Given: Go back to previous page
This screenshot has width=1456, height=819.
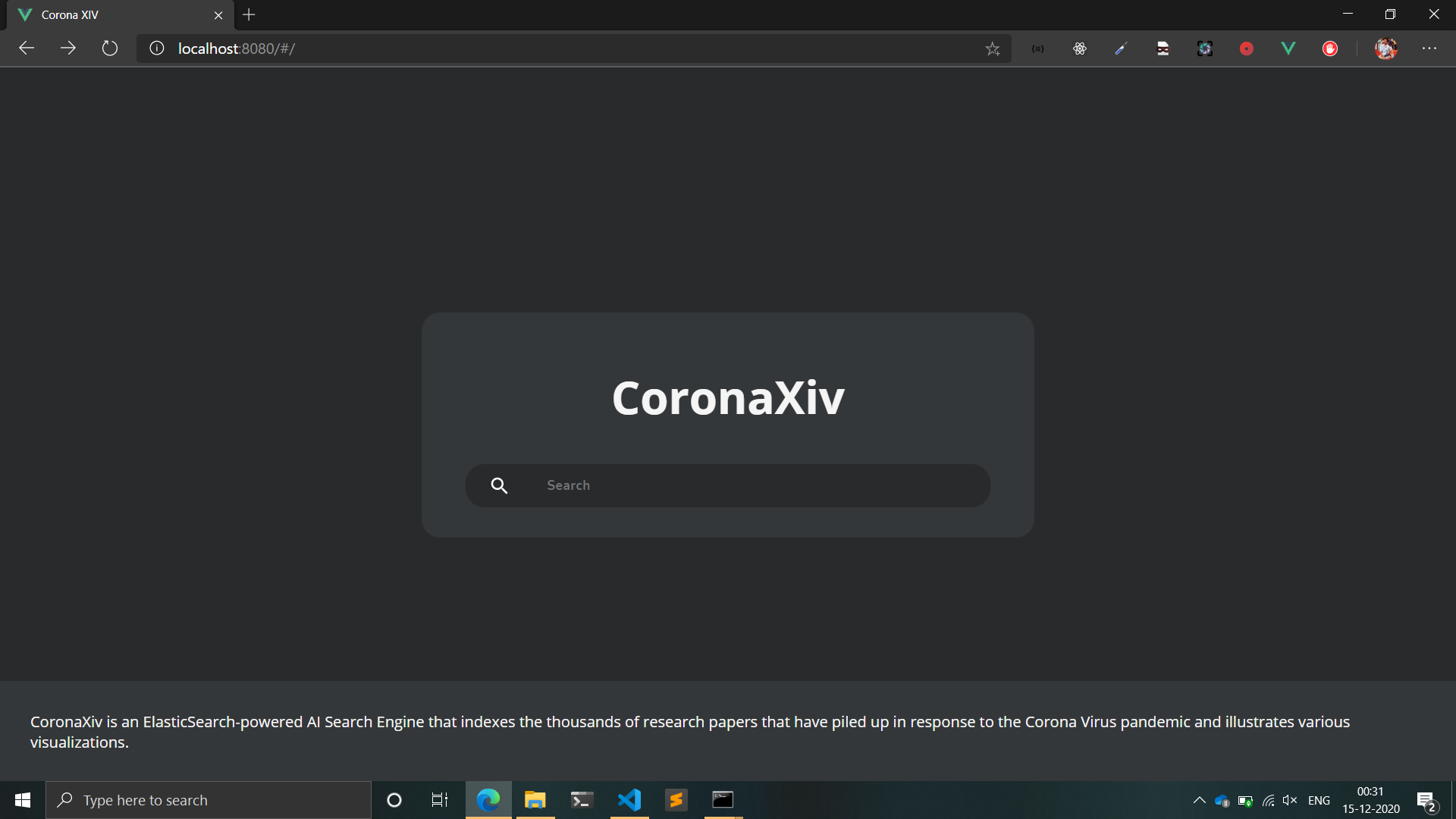Looking at the screenshot, I should point(27,49).
